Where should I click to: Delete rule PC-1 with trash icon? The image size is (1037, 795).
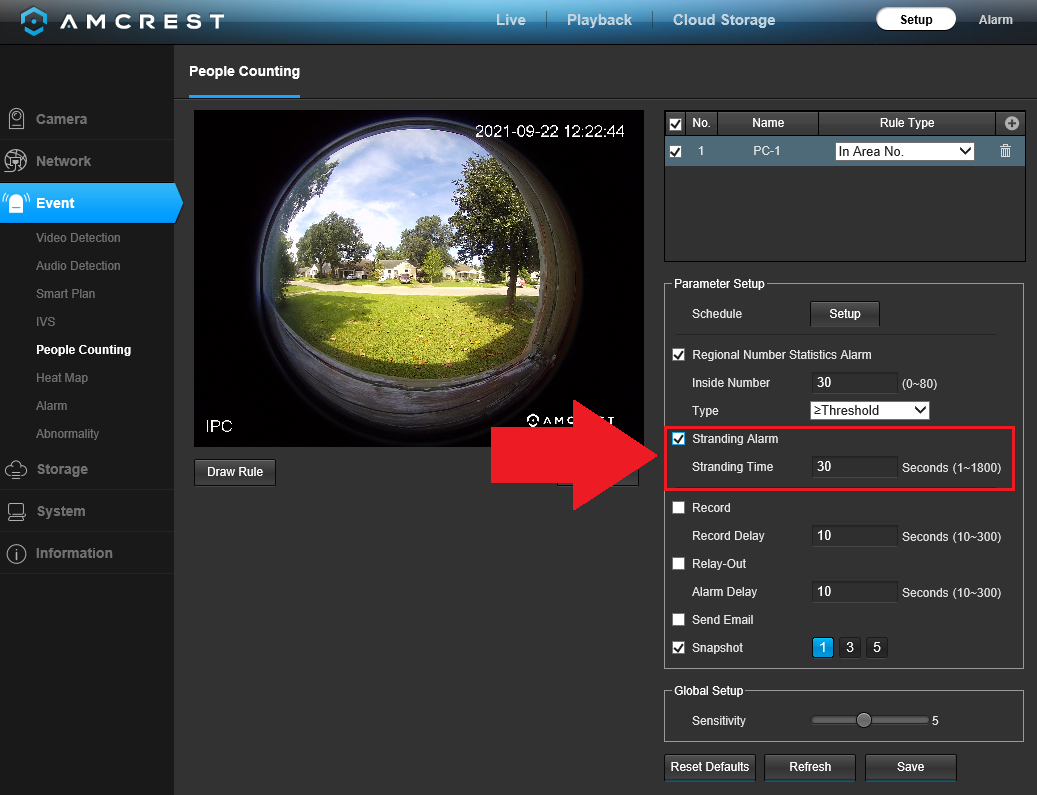click(1005, 151)
